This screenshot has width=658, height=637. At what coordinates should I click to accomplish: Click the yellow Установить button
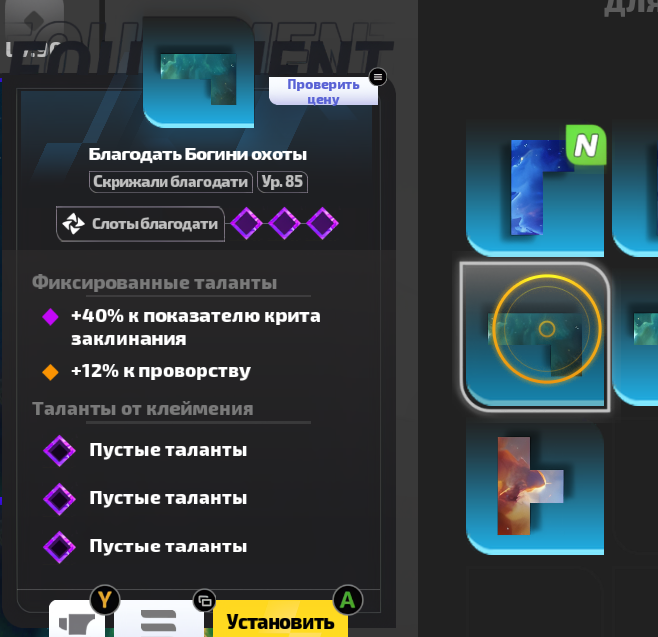tap(280, 620)
